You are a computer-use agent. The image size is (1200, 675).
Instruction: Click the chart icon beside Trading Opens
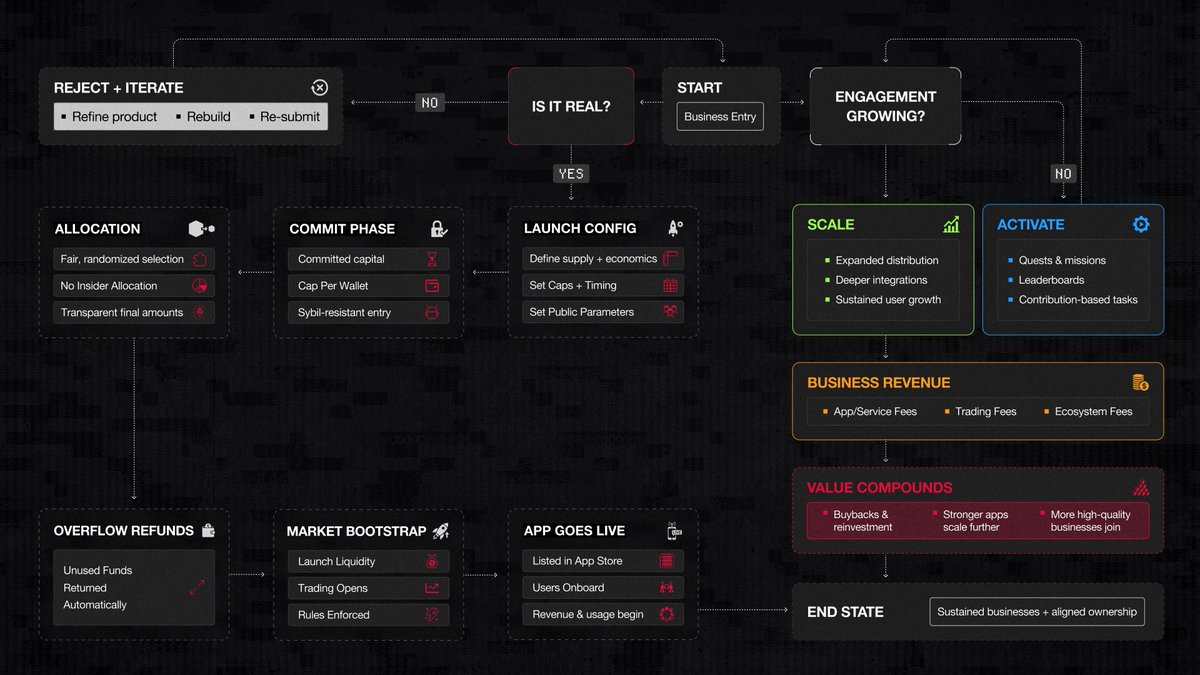click(433, 589)
